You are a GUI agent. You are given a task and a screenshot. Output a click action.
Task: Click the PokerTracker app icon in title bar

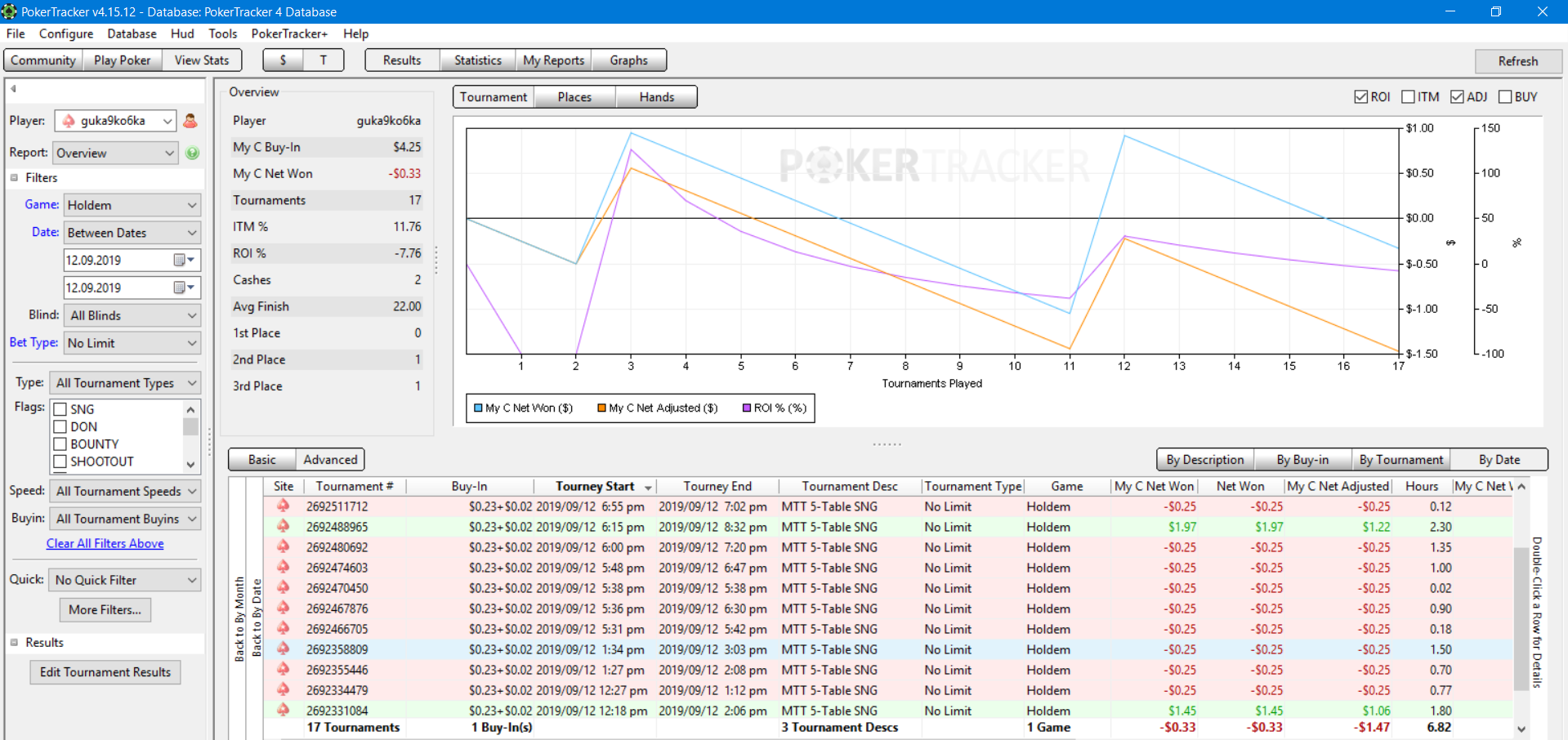point(9,11)
